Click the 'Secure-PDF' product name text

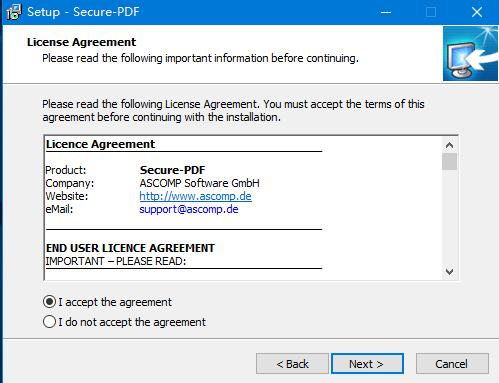click(172, 170)
